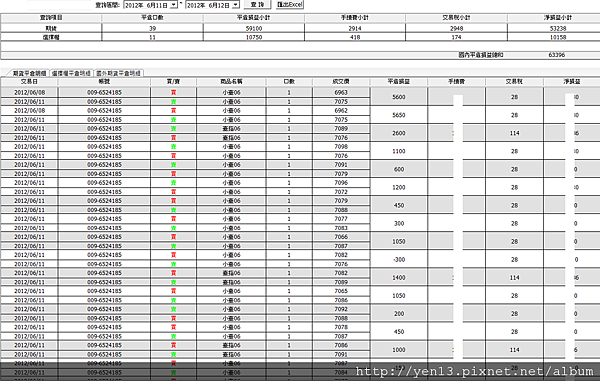Screen dimensions: 600x381
Task: Select the 平倉損益 cell -300
Action: 399,259
